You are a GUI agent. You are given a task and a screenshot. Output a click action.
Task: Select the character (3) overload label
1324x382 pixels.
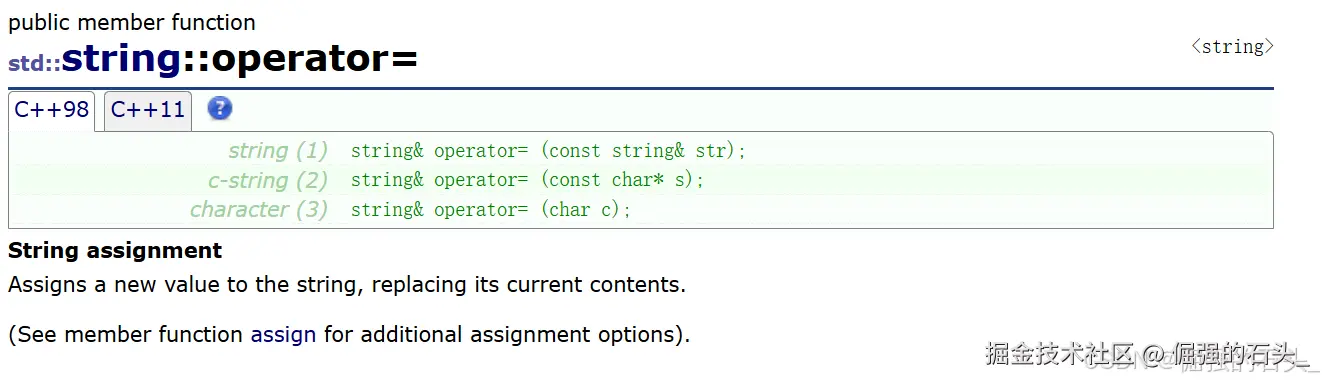pos(259,209)
